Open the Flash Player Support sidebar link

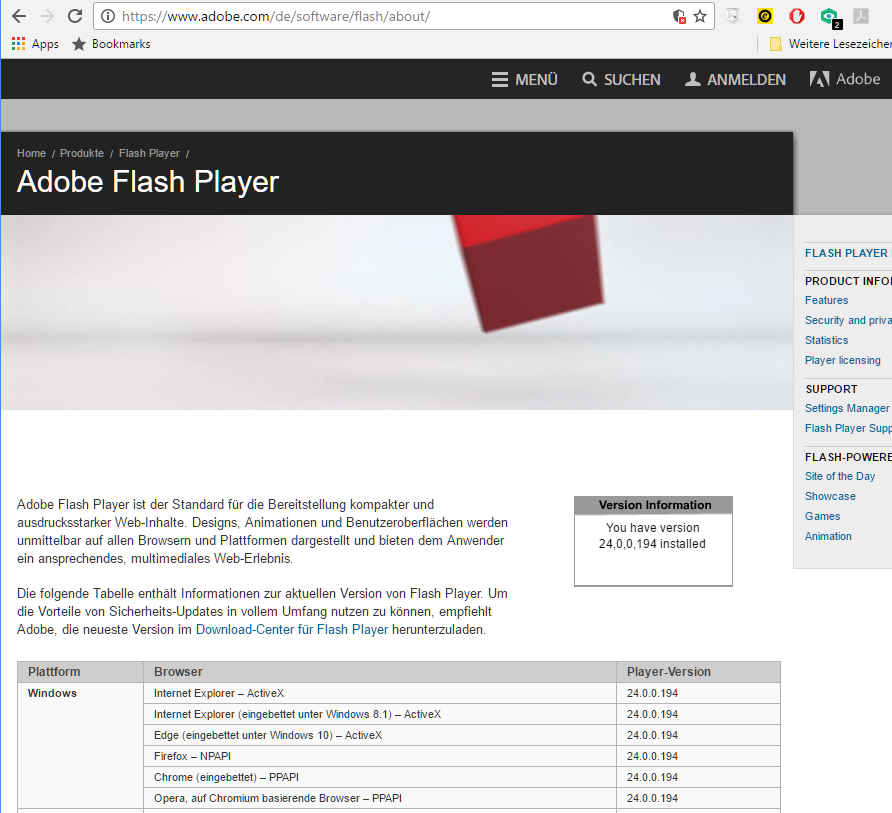[x=848, y=428]
